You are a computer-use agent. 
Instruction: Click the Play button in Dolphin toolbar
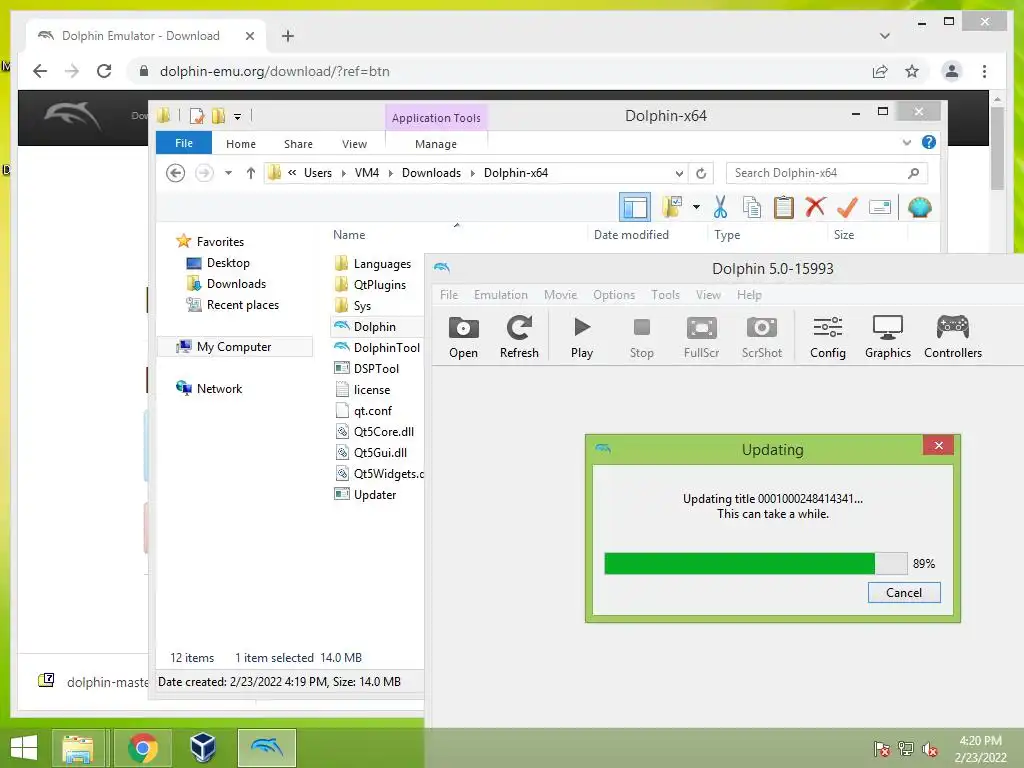[581, 337]
